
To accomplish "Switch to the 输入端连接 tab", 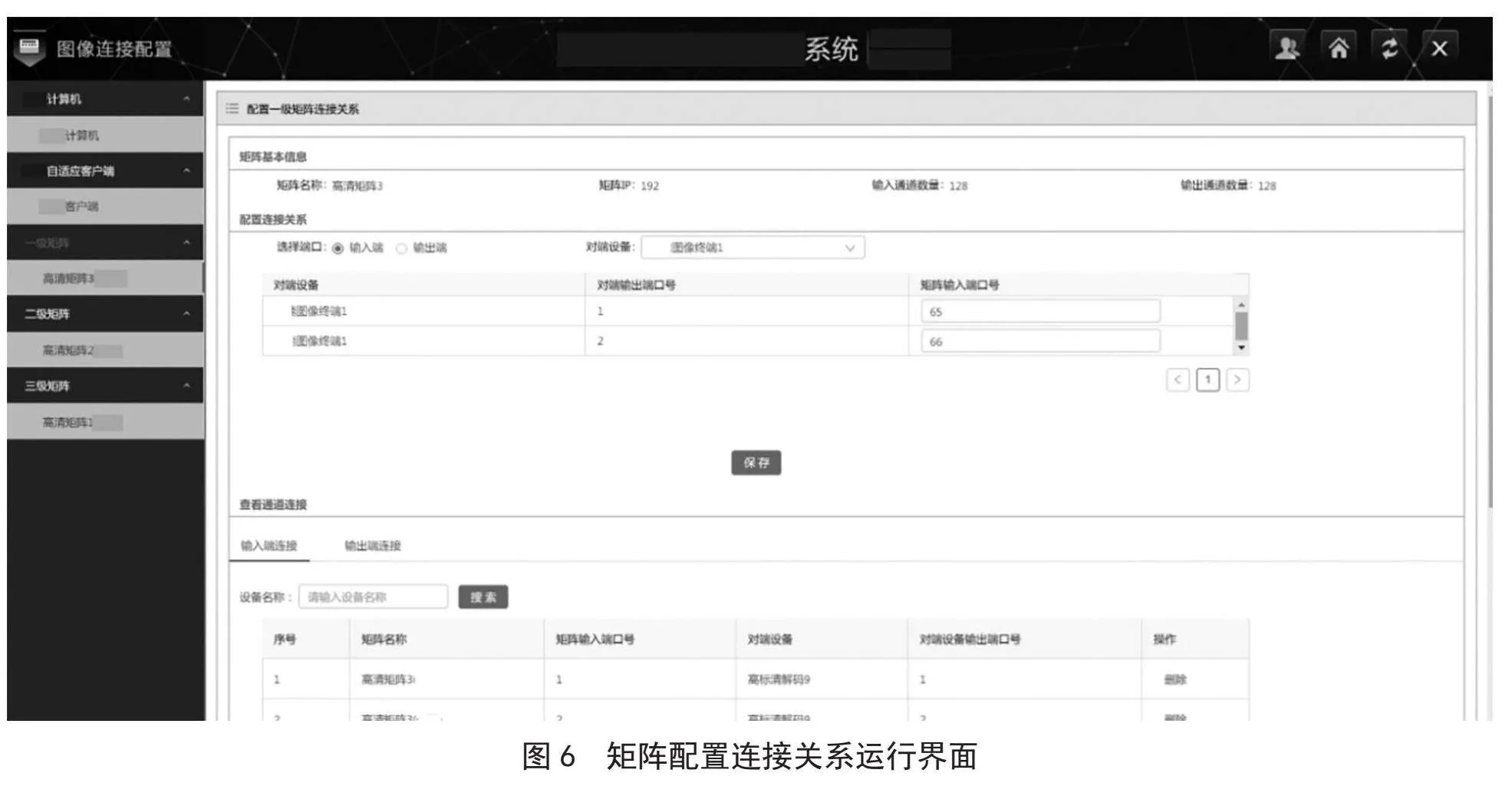I will point(268,546).
